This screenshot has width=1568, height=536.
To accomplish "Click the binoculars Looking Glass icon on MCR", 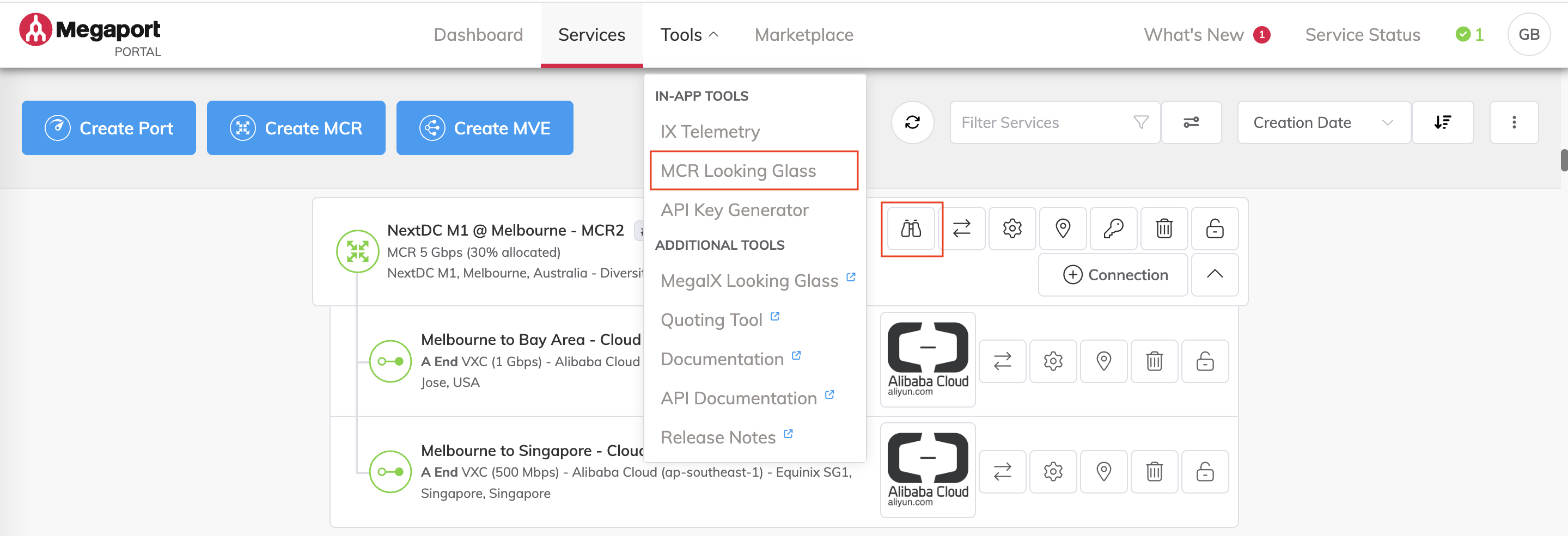I will [911, 229].
